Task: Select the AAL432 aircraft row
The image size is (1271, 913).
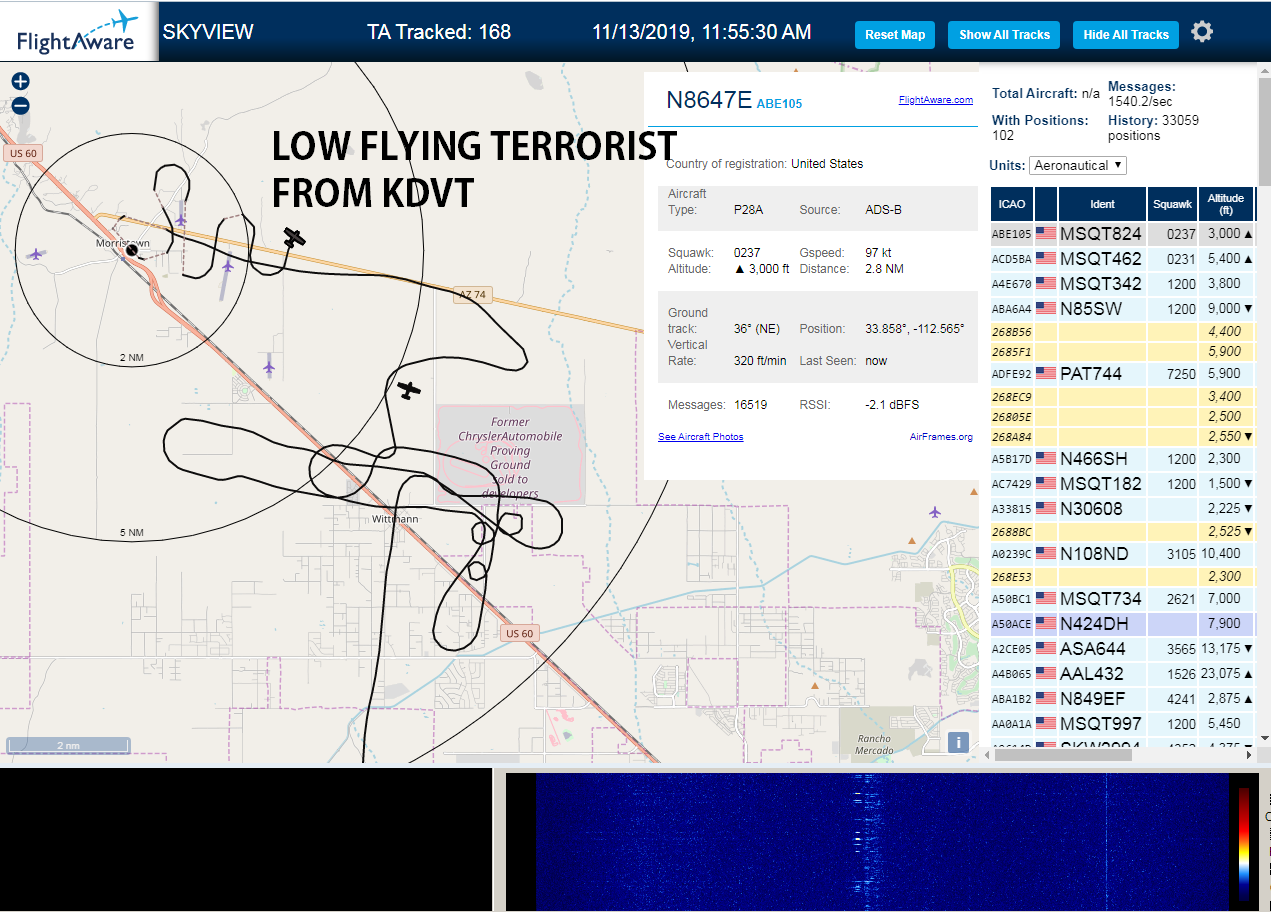Action: point(1122,674)
